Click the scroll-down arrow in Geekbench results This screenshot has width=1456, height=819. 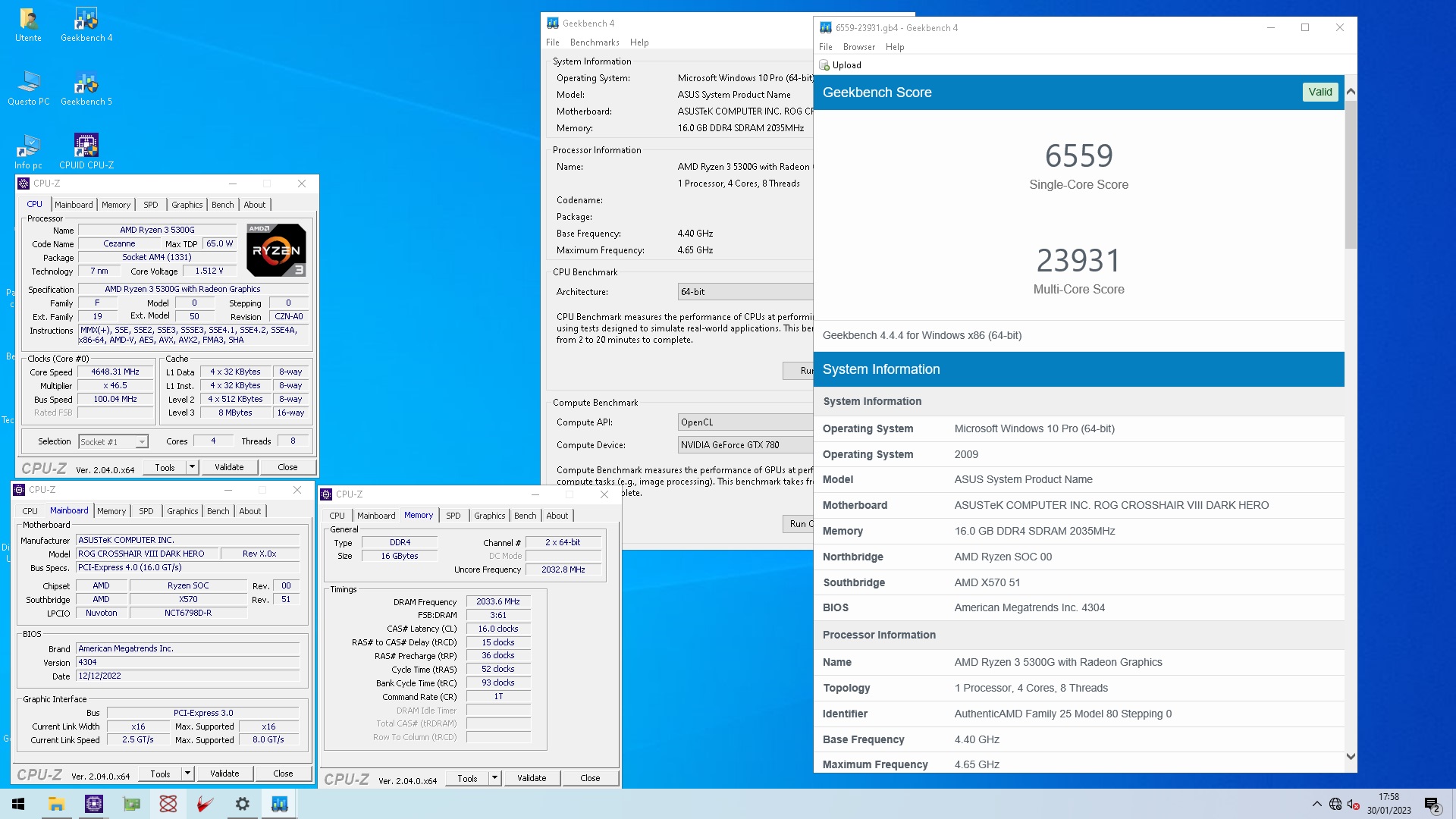tap(1351, 756)
